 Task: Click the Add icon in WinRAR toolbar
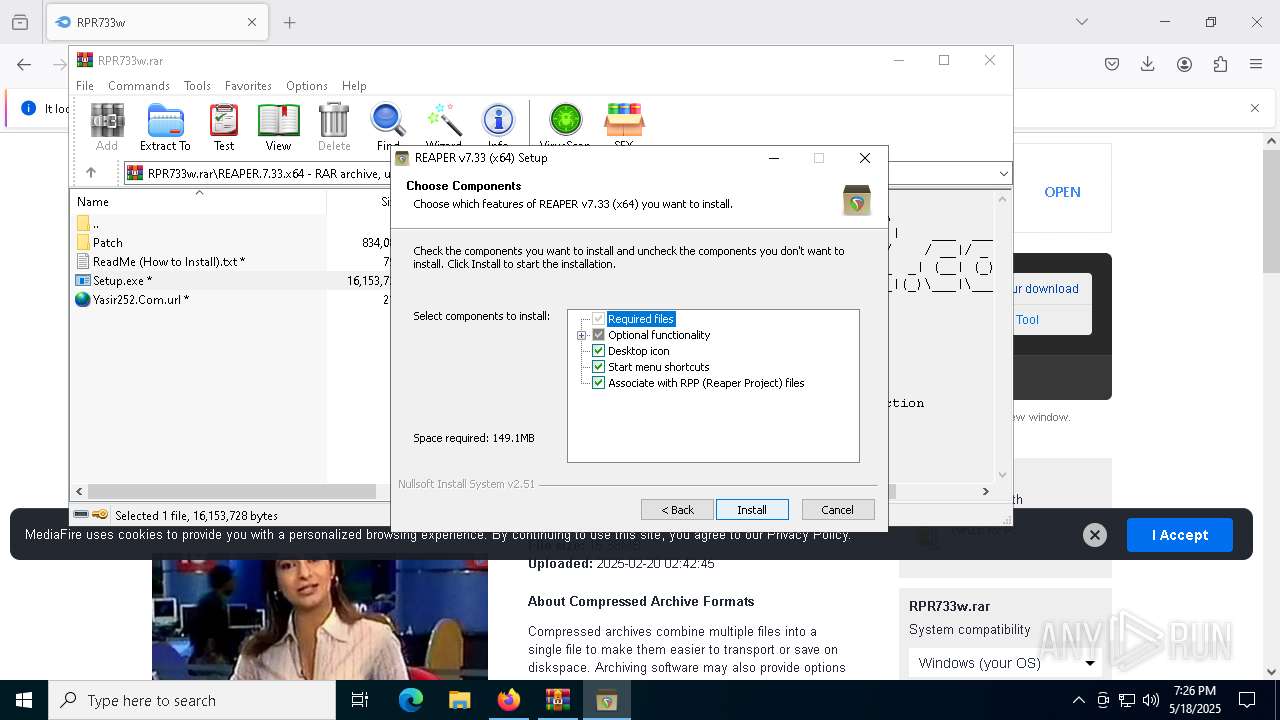(107, 127)
